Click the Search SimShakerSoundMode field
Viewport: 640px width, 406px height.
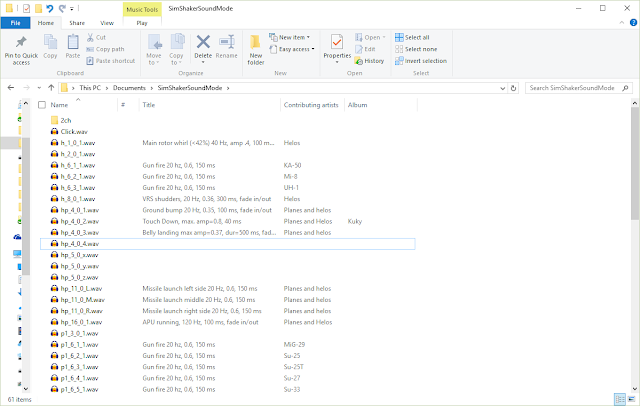[578, 88]
